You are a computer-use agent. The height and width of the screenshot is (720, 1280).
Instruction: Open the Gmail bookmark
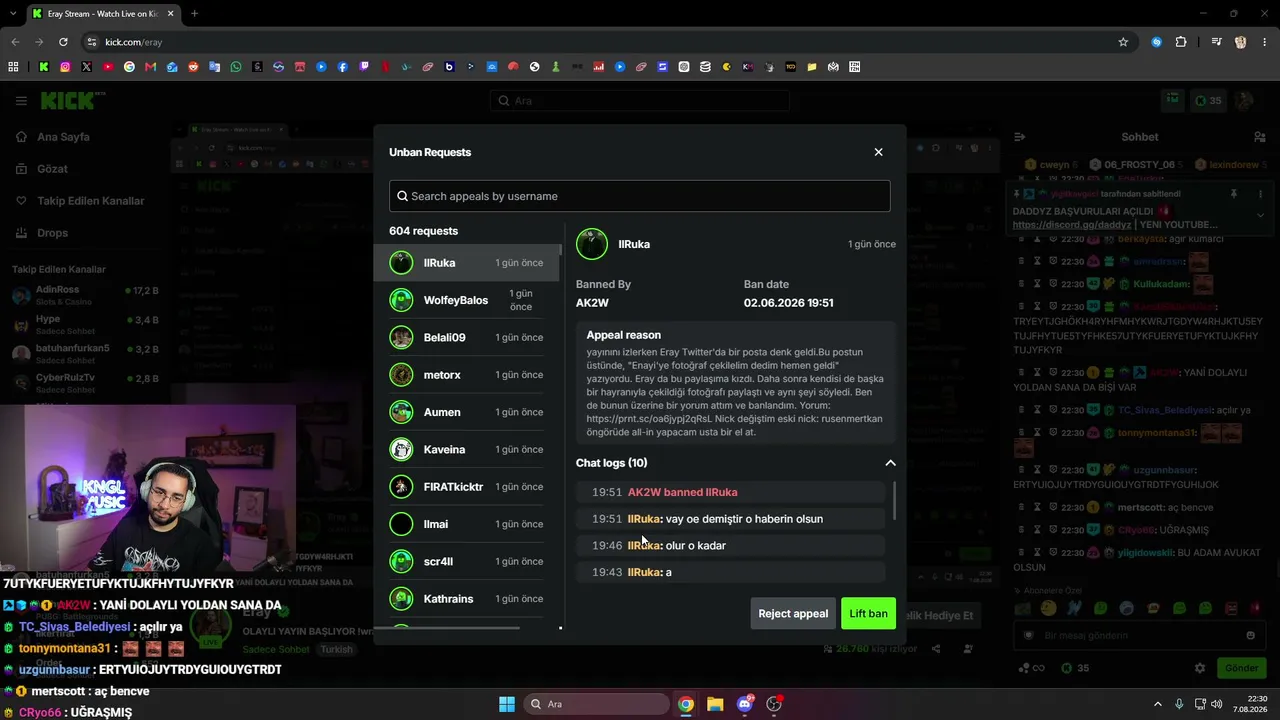coord(151,67)
